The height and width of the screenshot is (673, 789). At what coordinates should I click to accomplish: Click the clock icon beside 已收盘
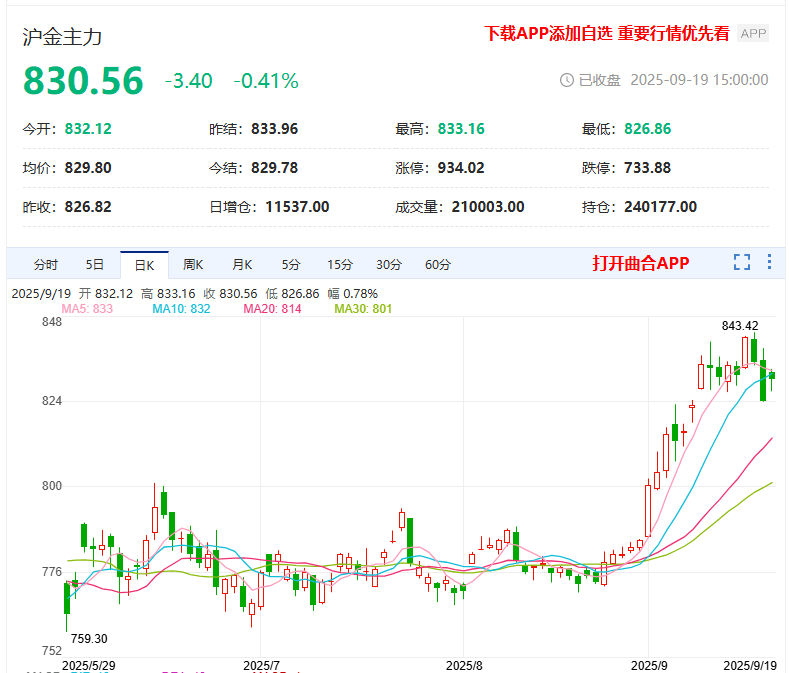click(567, 80)
